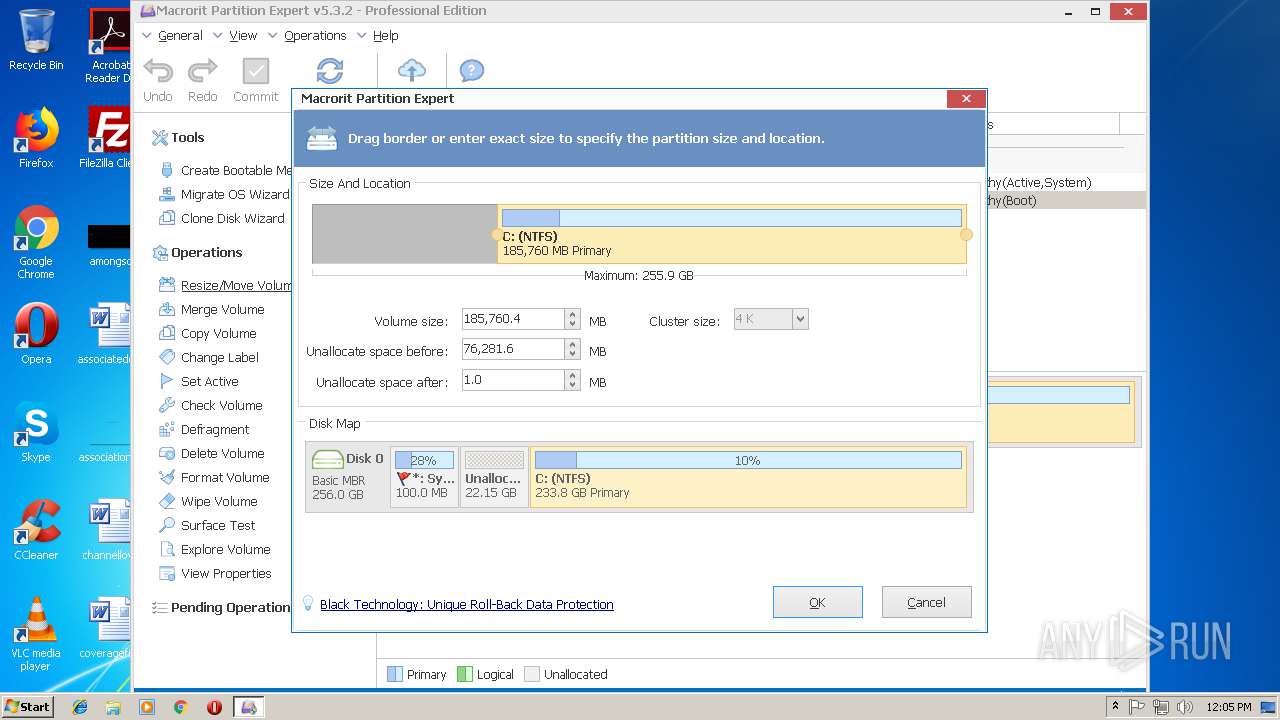Click the Windows Start button
Screen dimensions: 1280x720
click(x=28, y=706)
